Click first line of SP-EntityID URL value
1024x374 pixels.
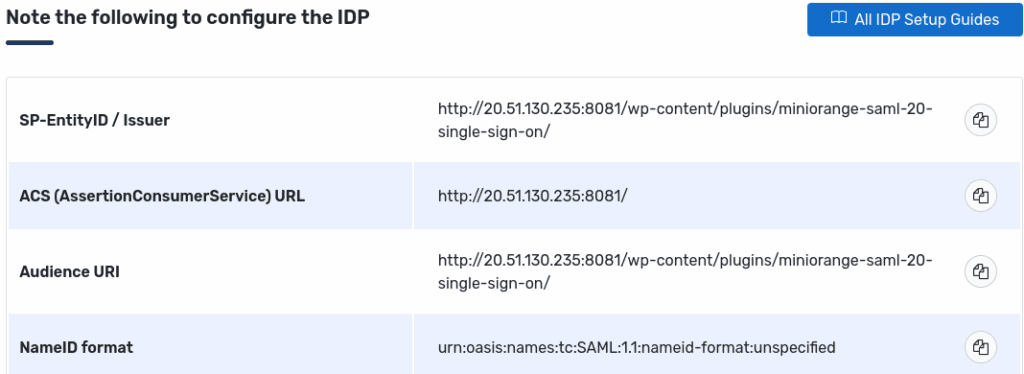tap(685, 109)
